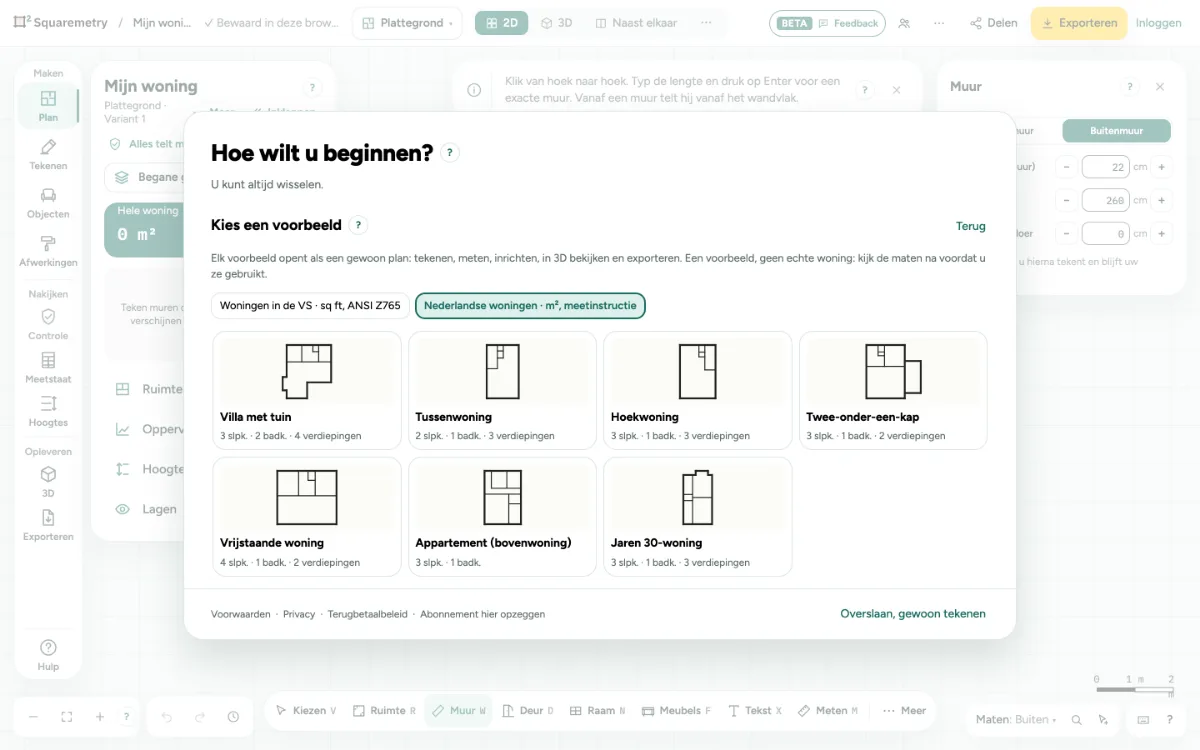Click Overslaan, gewoon tekenen
The image size is (1200, 750).
[913, 614]
